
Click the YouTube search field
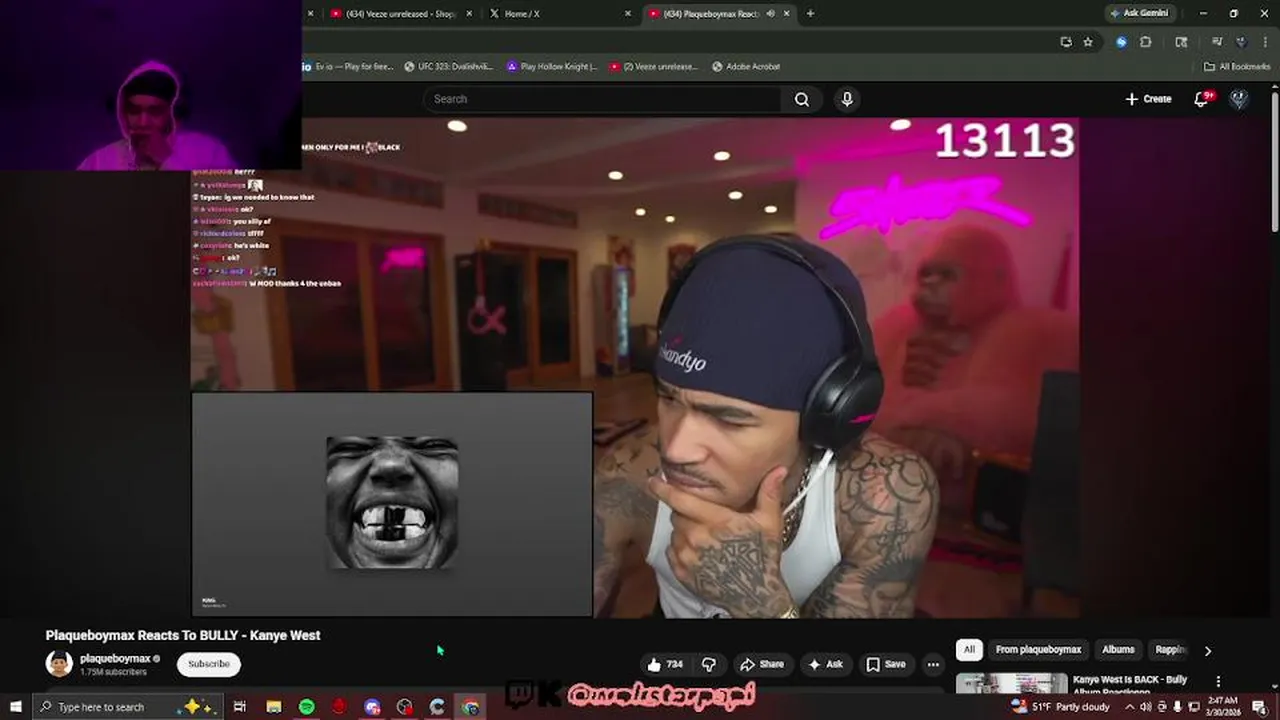point(602,99)
